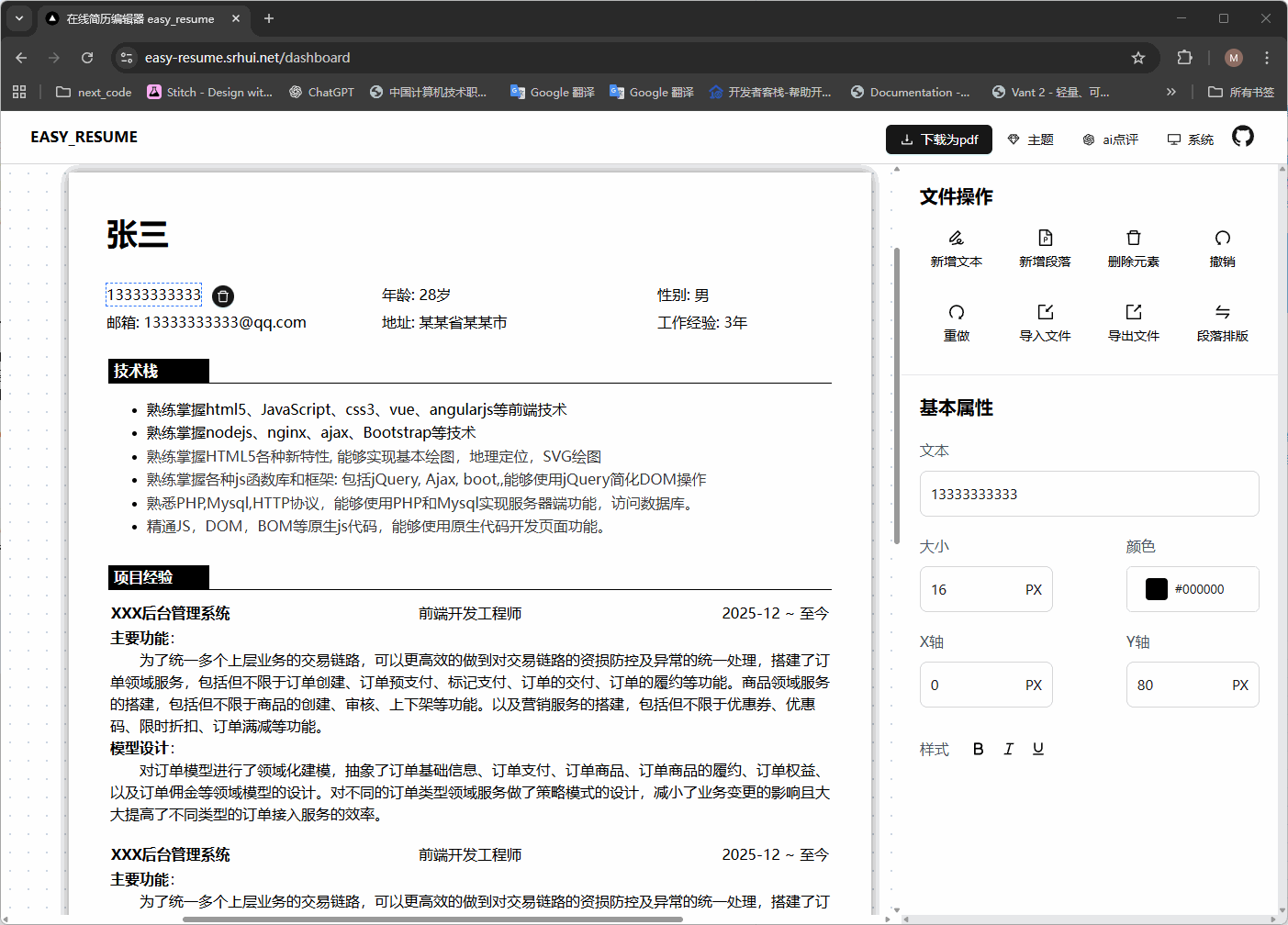Open the next_code bookmark folder

click(94, 92)
